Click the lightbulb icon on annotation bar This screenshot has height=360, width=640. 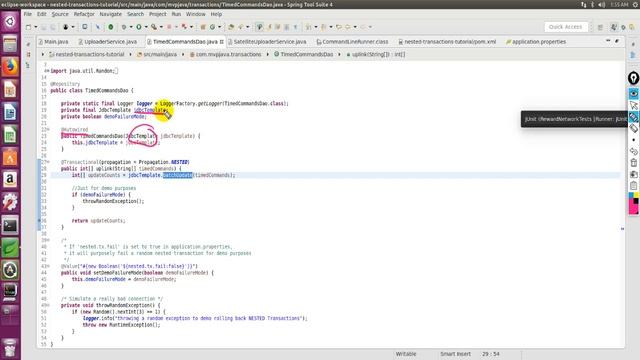click(633, 78)
